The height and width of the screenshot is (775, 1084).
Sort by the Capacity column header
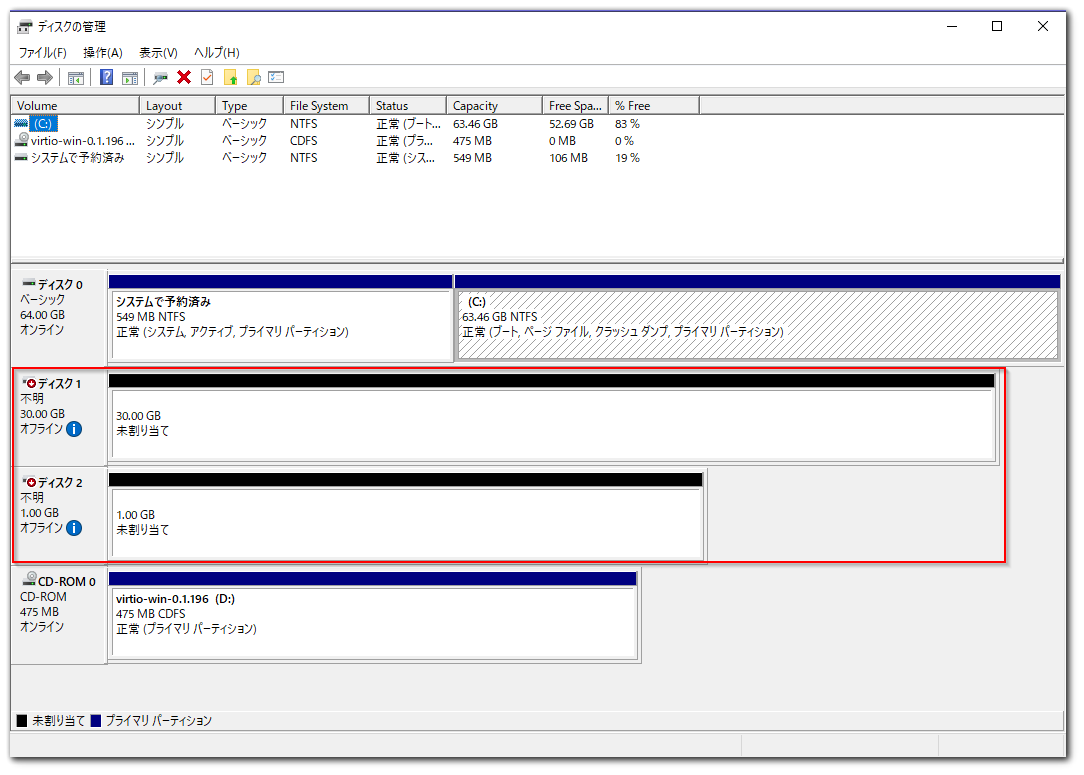[x=494, y=106]
